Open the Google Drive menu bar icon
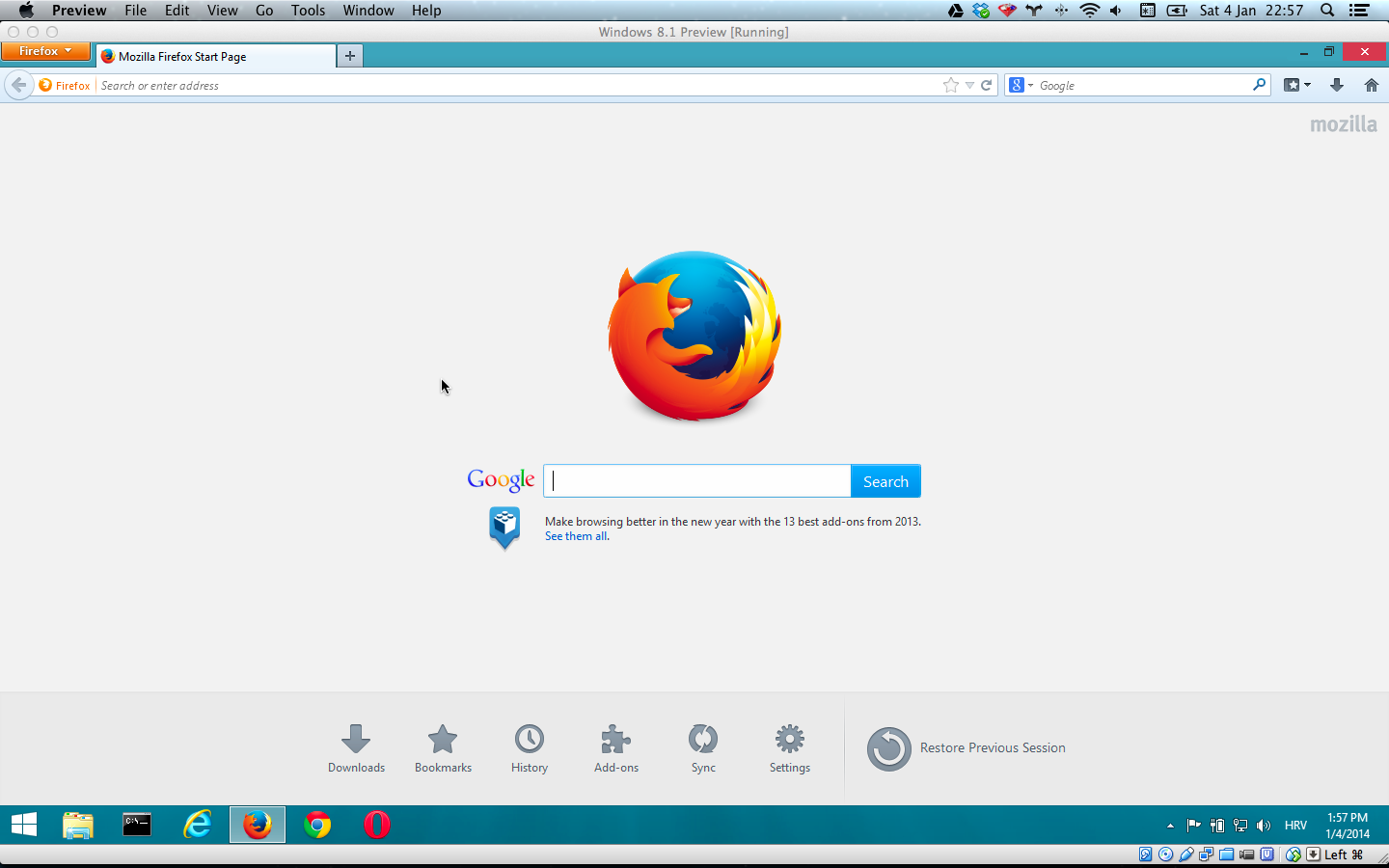 955,11
